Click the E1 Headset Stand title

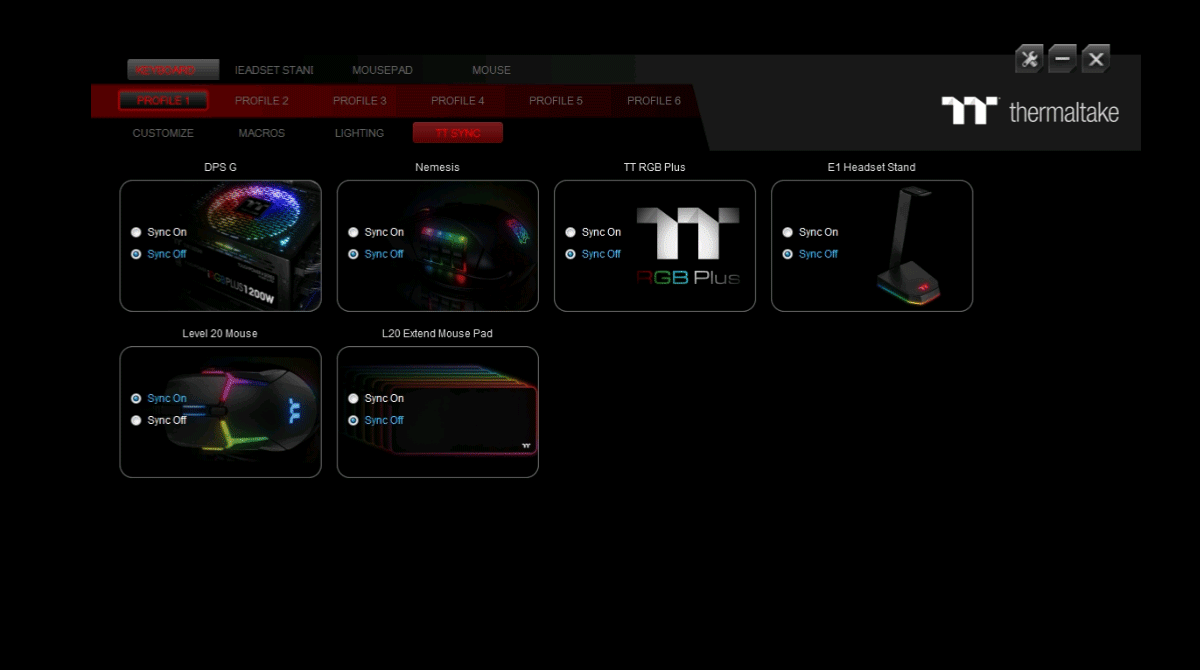coord(871,167)
